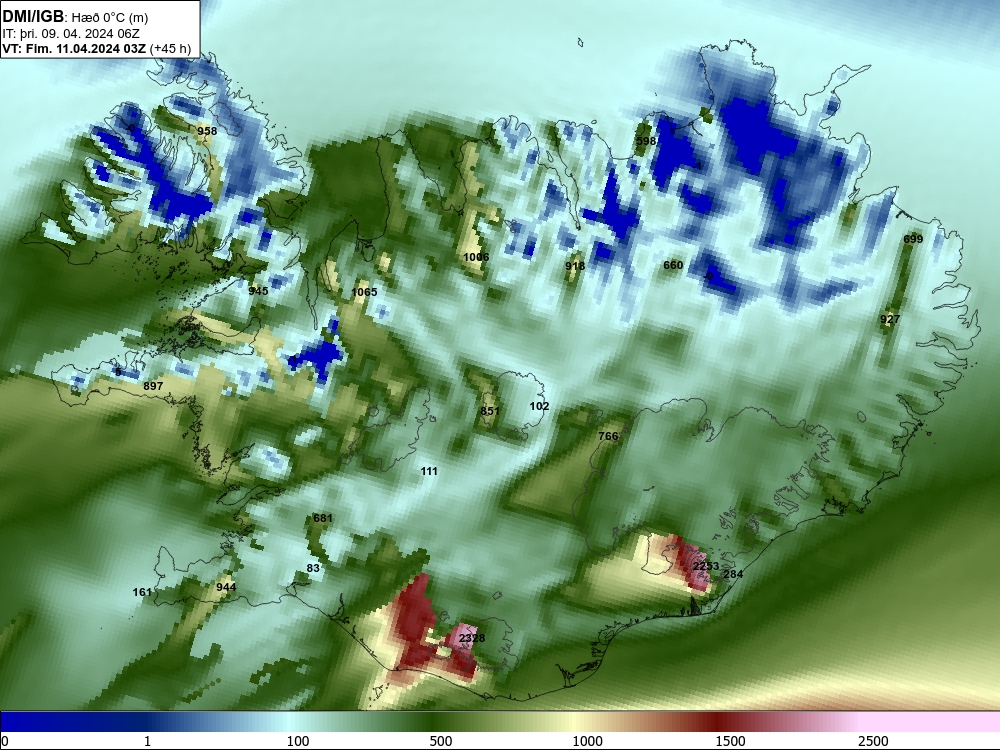Click the 2253 glacier height label
The width and height of the screenshot is (1000, 750).
[705, 566]
